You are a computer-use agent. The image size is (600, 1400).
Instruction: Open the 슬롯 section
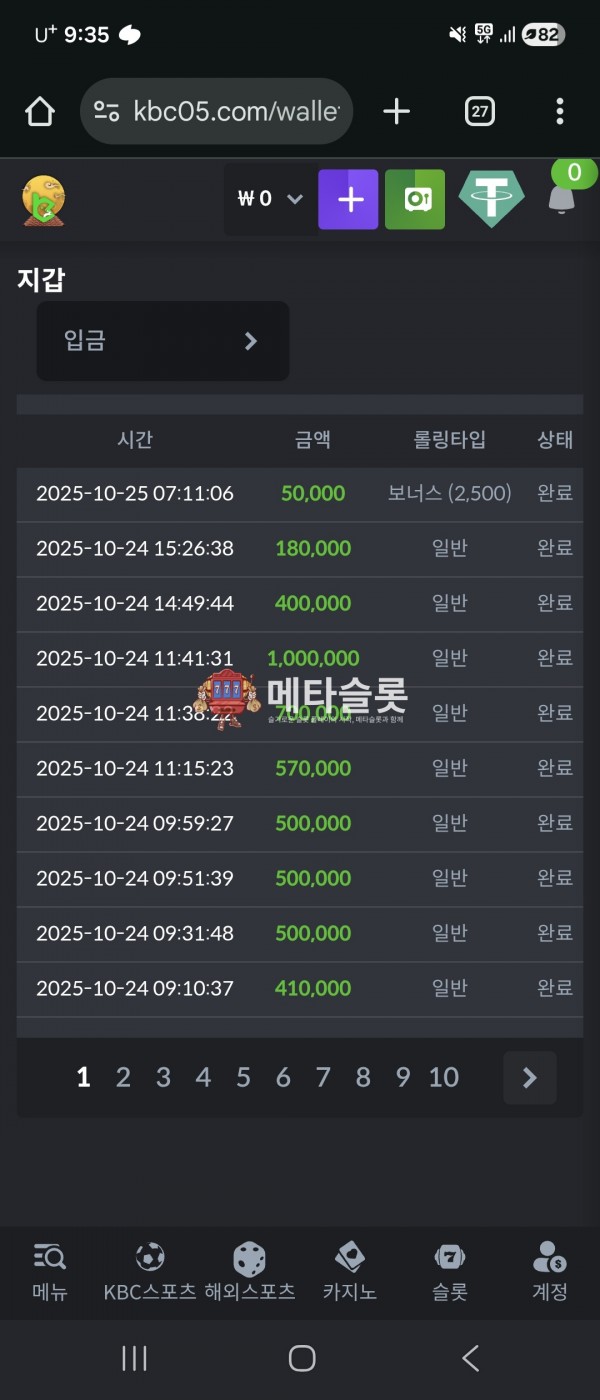(450, 1272)
